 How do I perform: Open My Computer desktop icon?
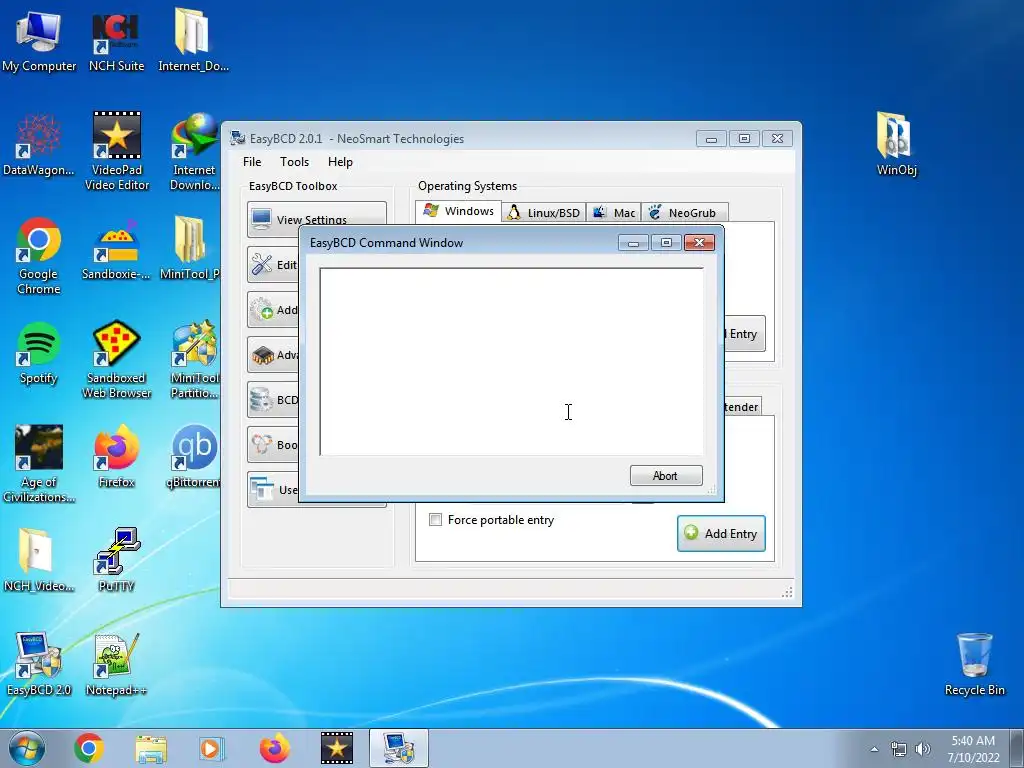[39, 40]
